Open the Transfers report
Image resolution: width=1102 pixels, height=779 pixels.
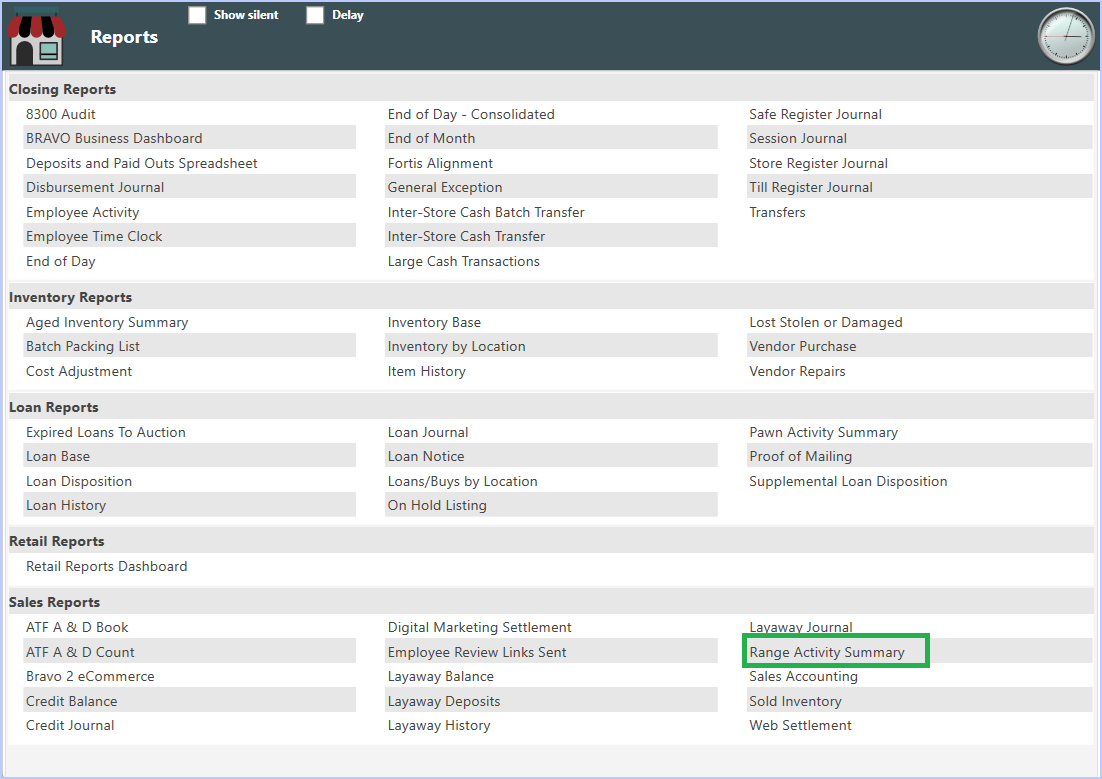pos(777,212)
